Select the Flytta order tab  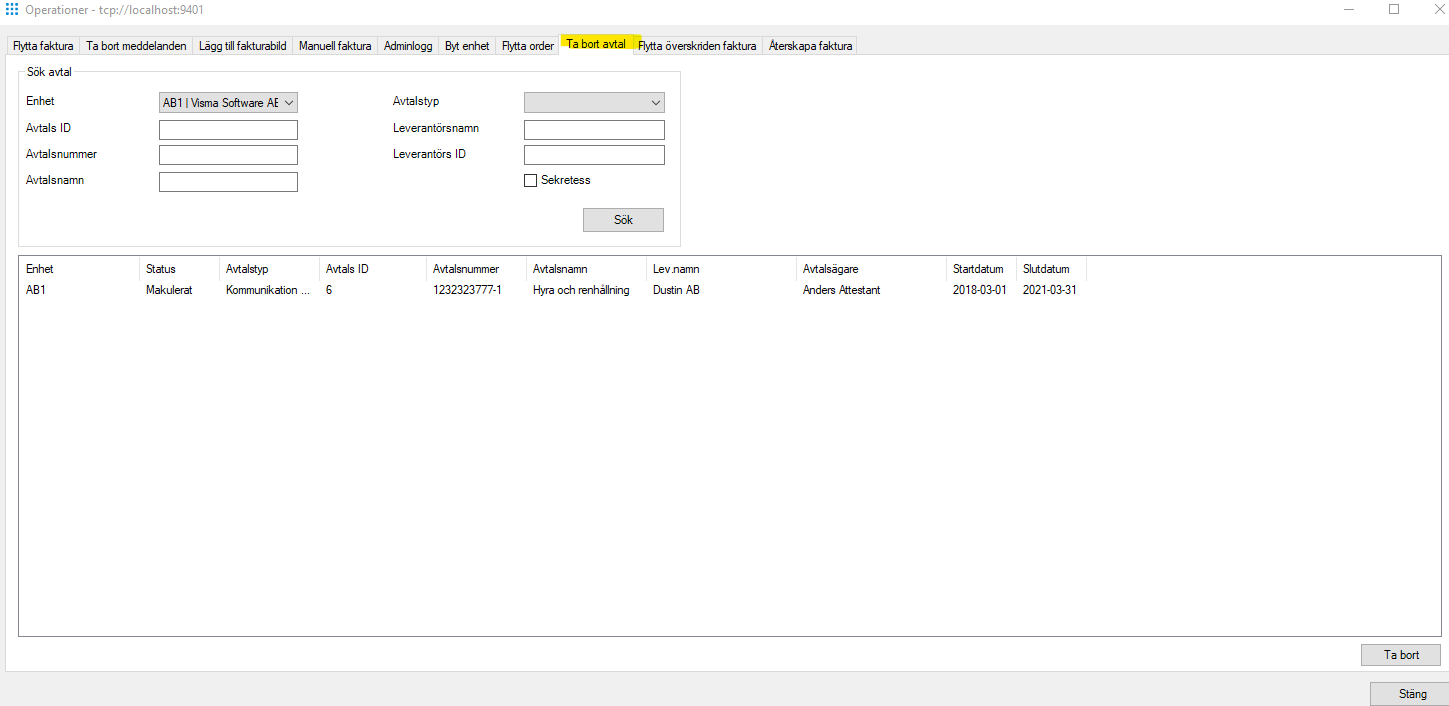coord(527,45)
